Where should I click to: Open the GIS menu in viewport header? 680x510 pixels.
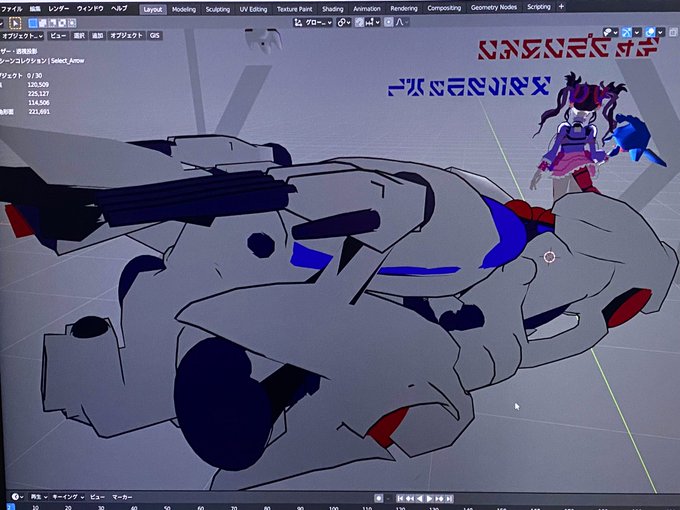click(155, 36)
